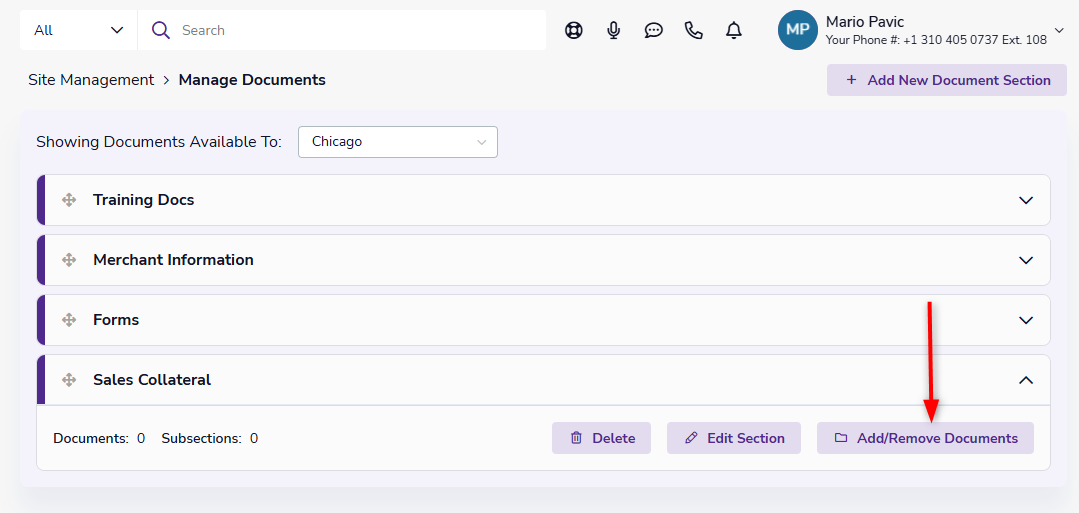Click the Edit Section button
The height and width of the screenshot is (513, 1079).
734,438
